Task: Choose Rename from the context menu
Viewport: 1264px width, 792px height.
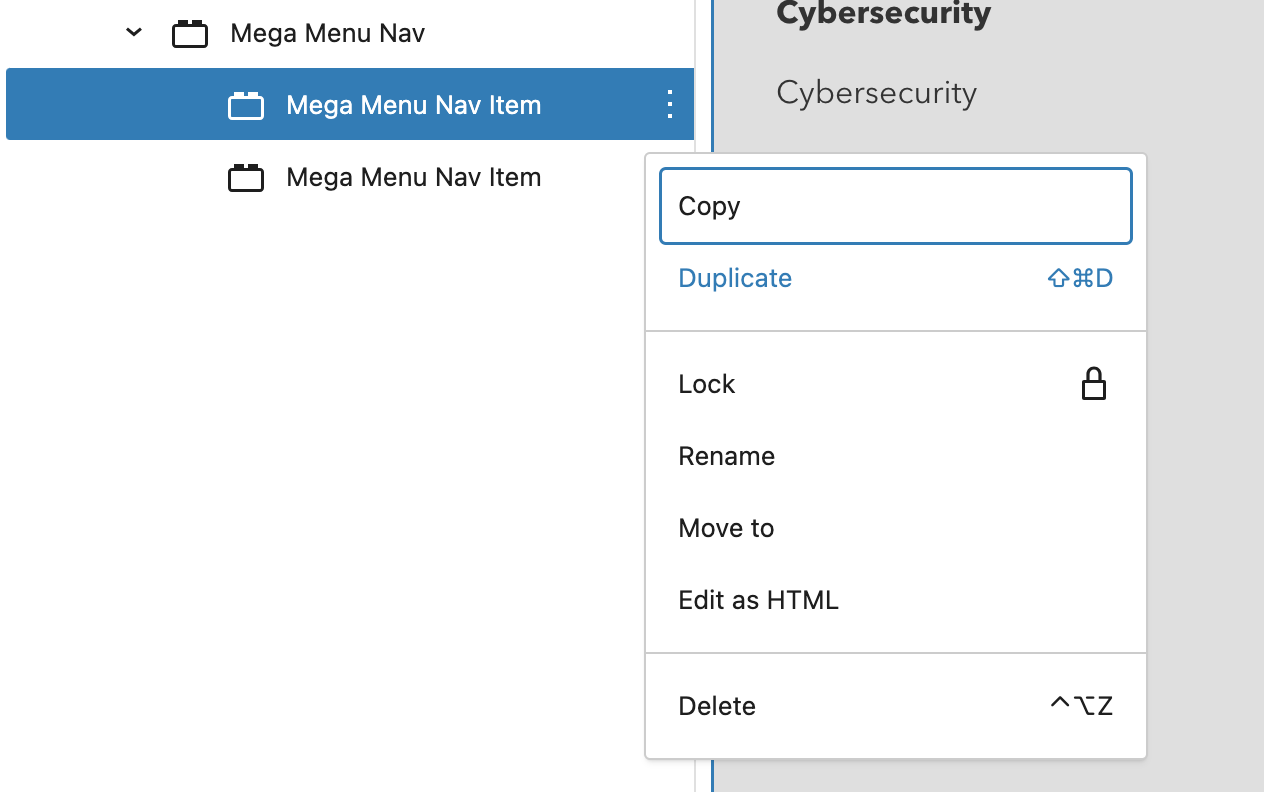Action: pos(726,456)
